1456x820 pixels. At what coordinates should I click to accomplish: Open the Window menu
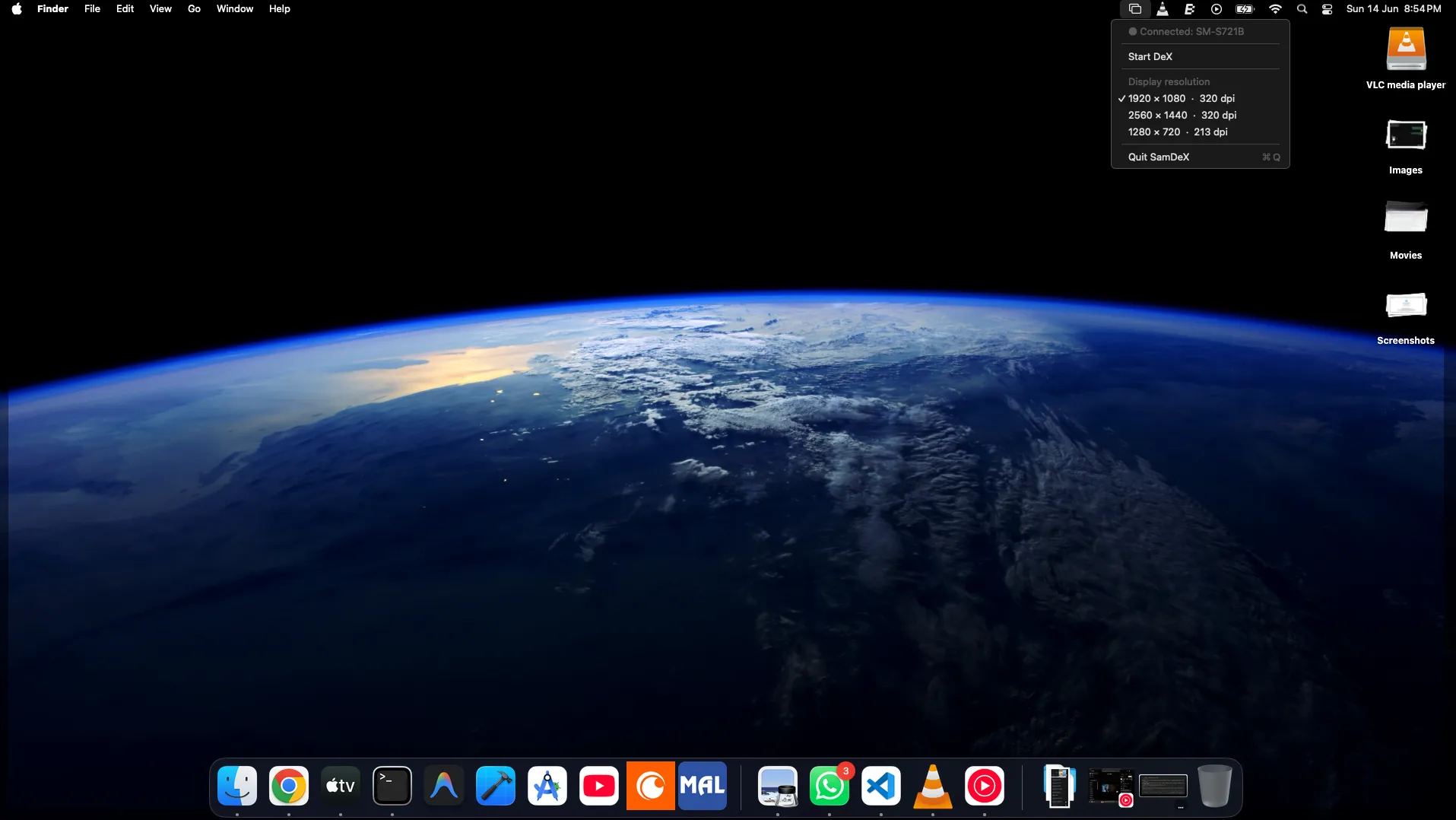click(x=235, y=9)
